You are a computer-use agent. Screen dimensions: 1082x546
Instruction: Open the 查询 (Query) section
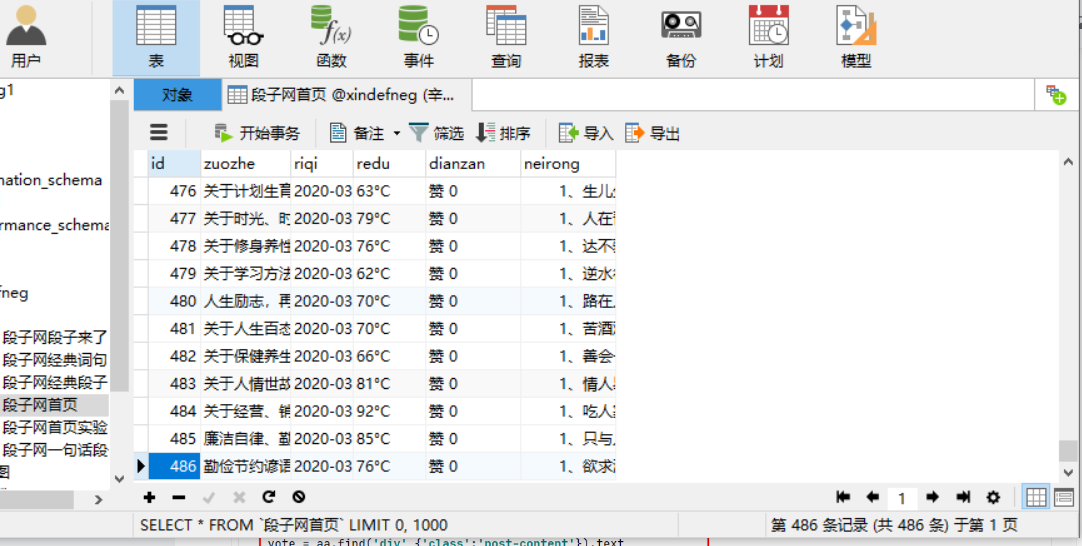506,37
